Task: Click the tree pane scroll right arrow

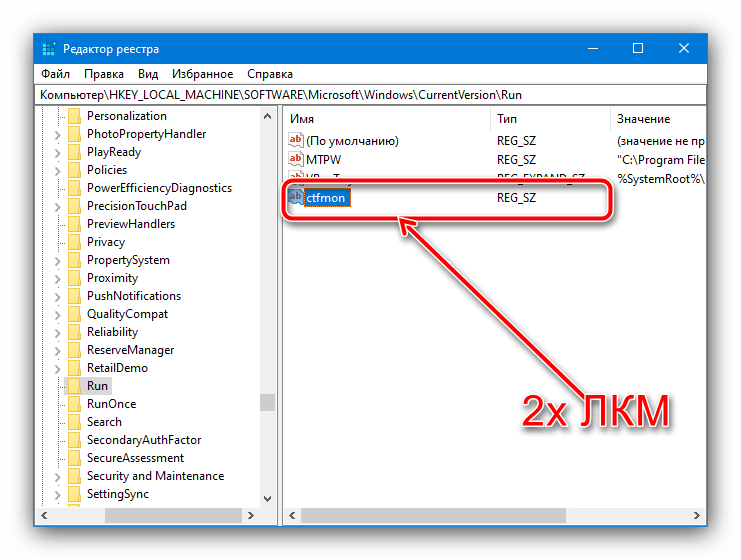Action: click(x=251, y=515)
